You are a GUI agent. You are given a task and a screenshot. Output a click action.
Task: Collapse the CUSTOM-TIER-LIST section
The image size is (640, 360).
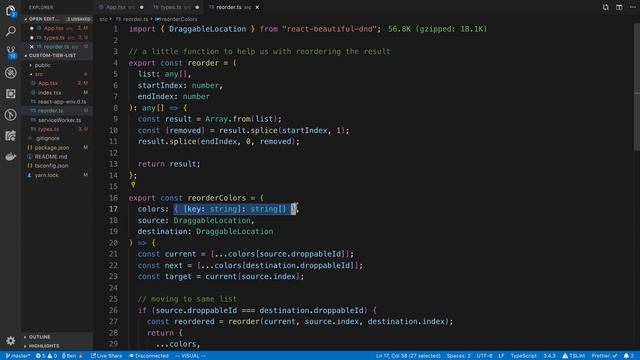[52, 56]
